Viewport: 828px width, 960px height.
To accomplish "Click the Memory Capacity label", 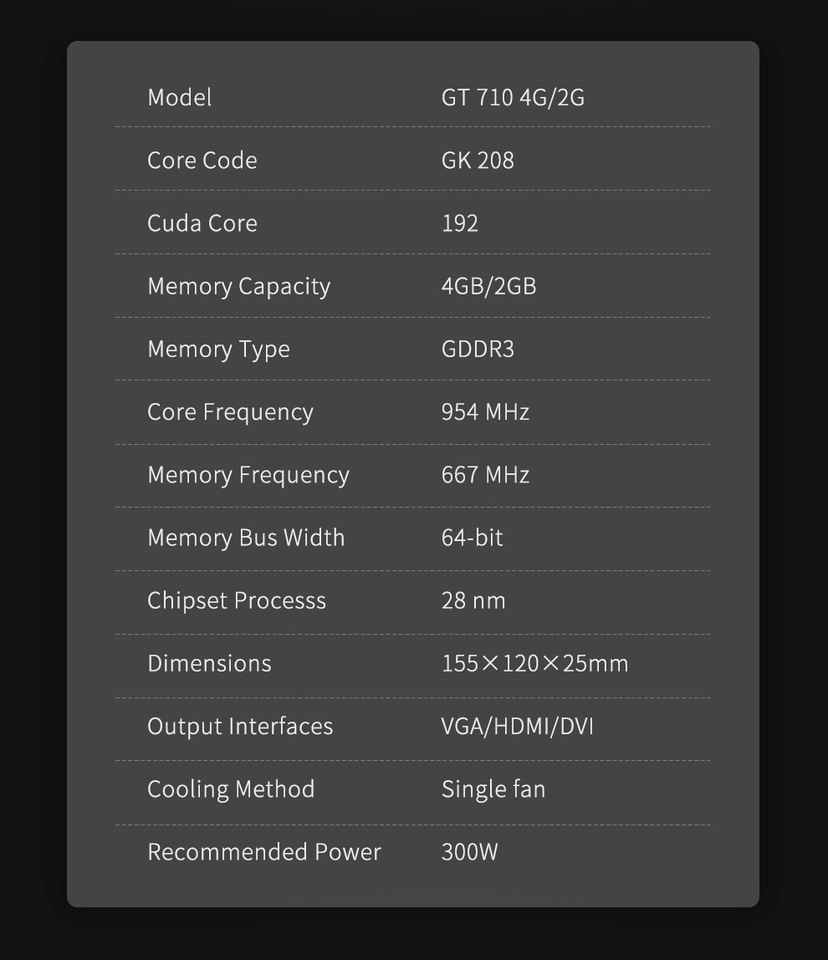I will [x=238, y=287].
